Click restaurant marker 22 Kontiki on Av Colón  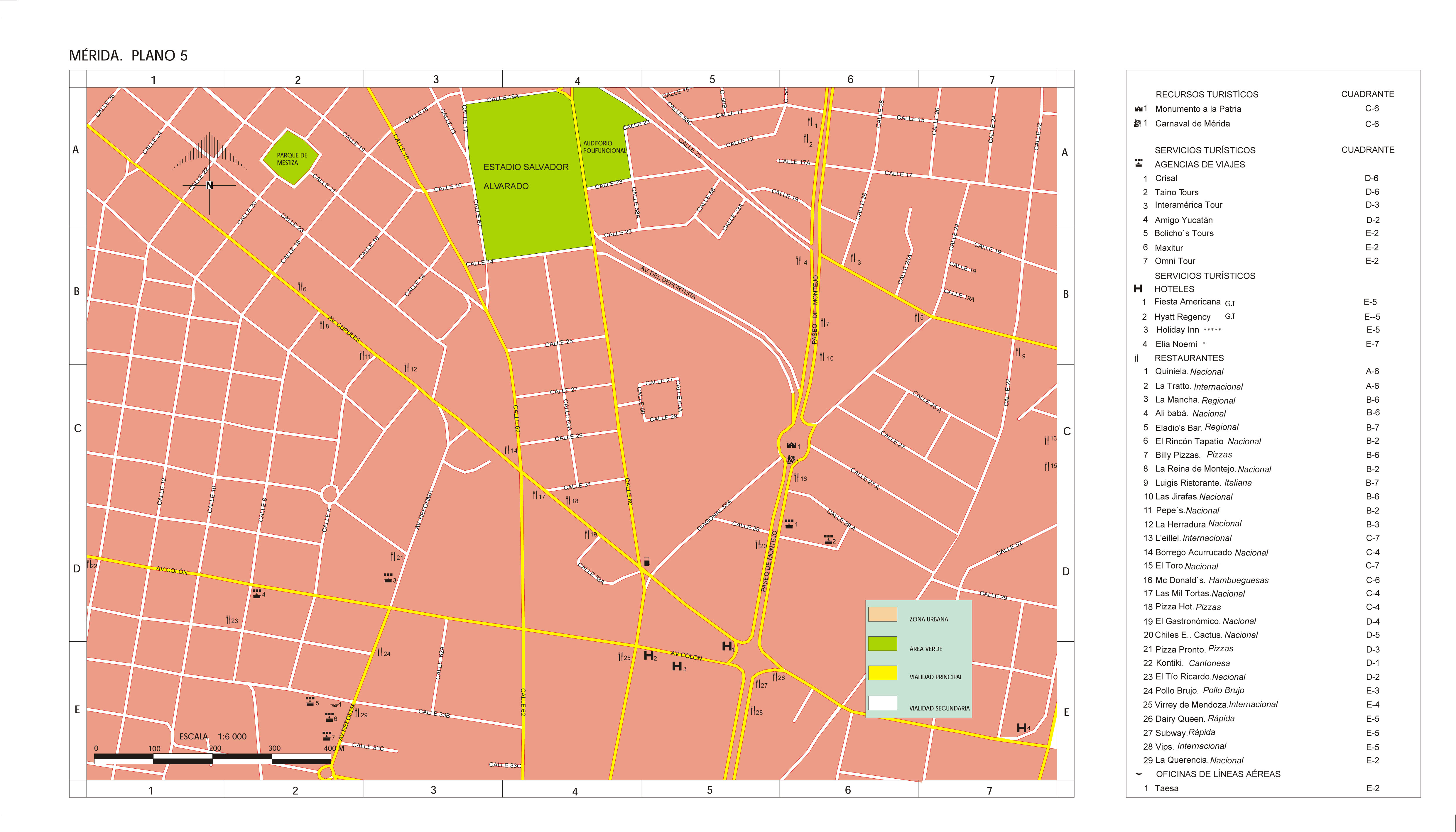(90, 565)
